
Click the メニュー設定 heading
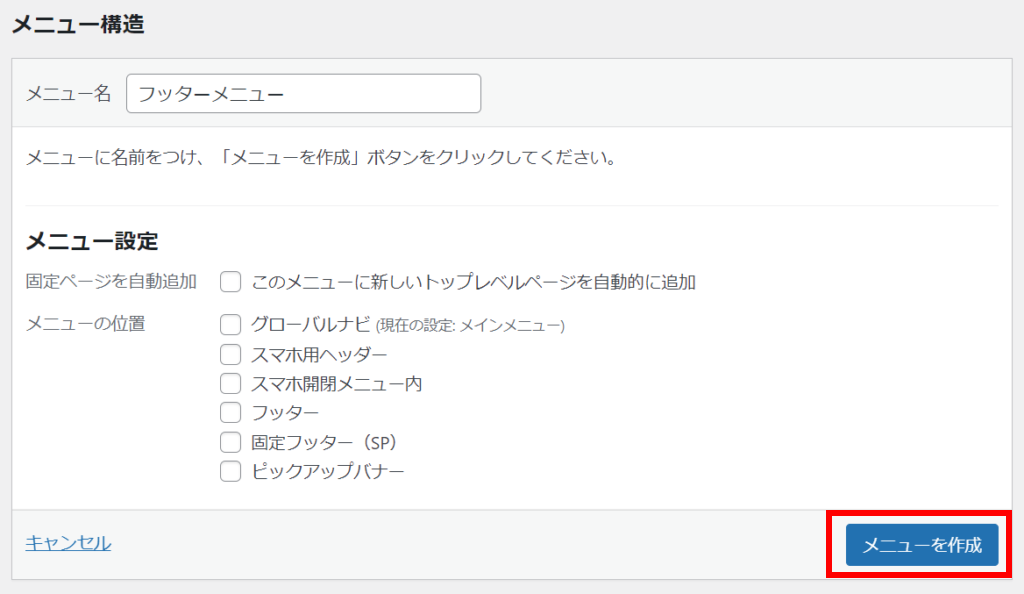coord(92,241)
